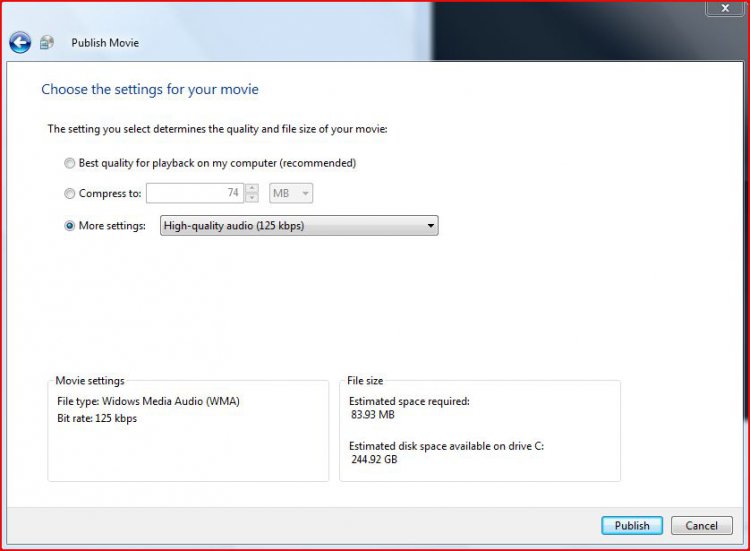The image size is (750, 551).
Task: Decrease the compress size with down stepper
Action: pyautogui.click(x=252, y=198)
